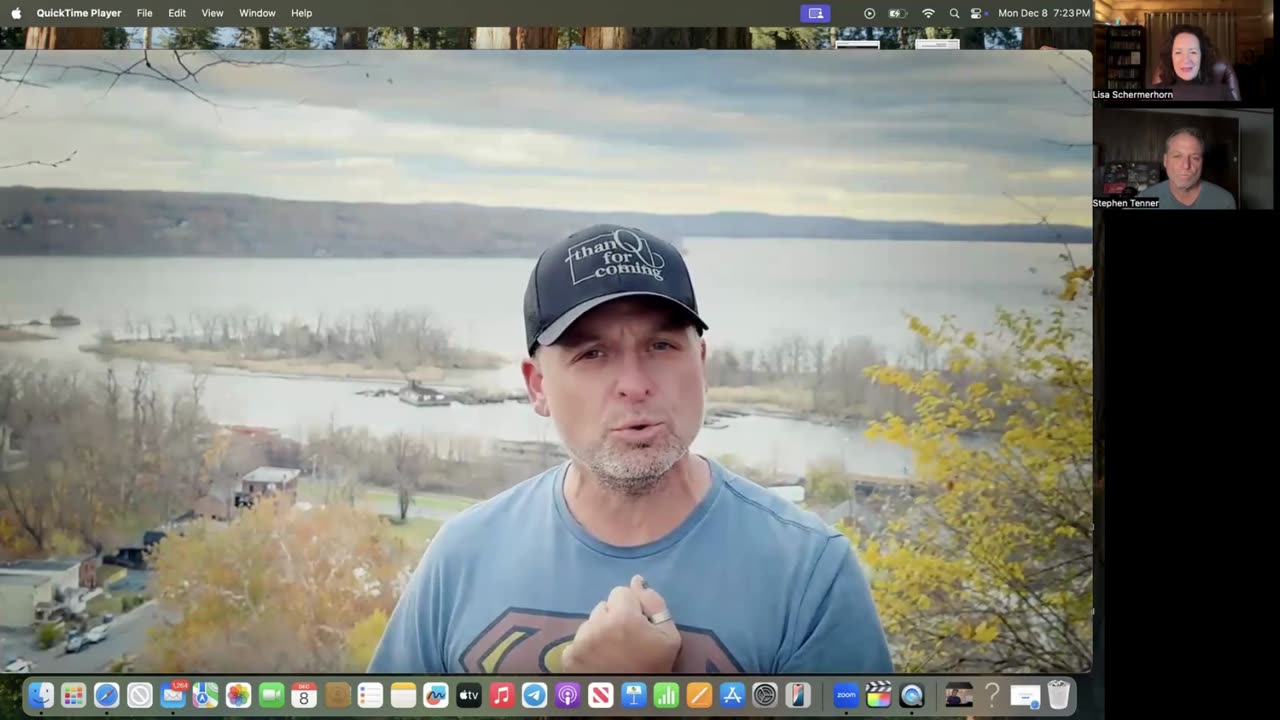
Task: Open the battery status menu
Action: pos(898,13)
